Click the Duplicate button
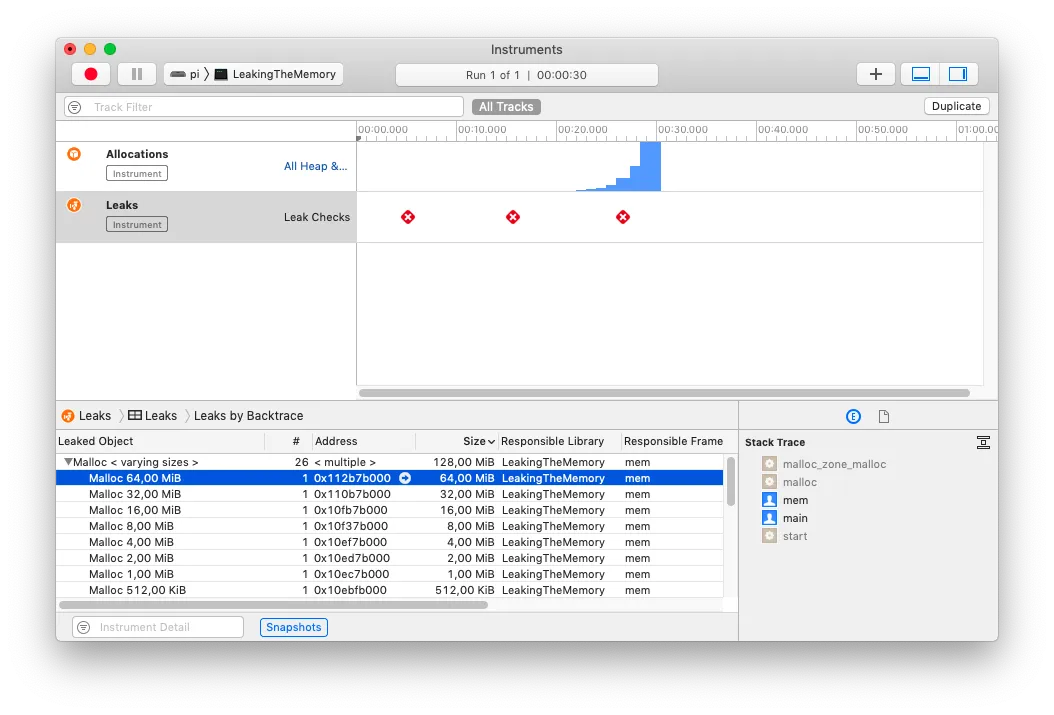 (x=957, y=106)
